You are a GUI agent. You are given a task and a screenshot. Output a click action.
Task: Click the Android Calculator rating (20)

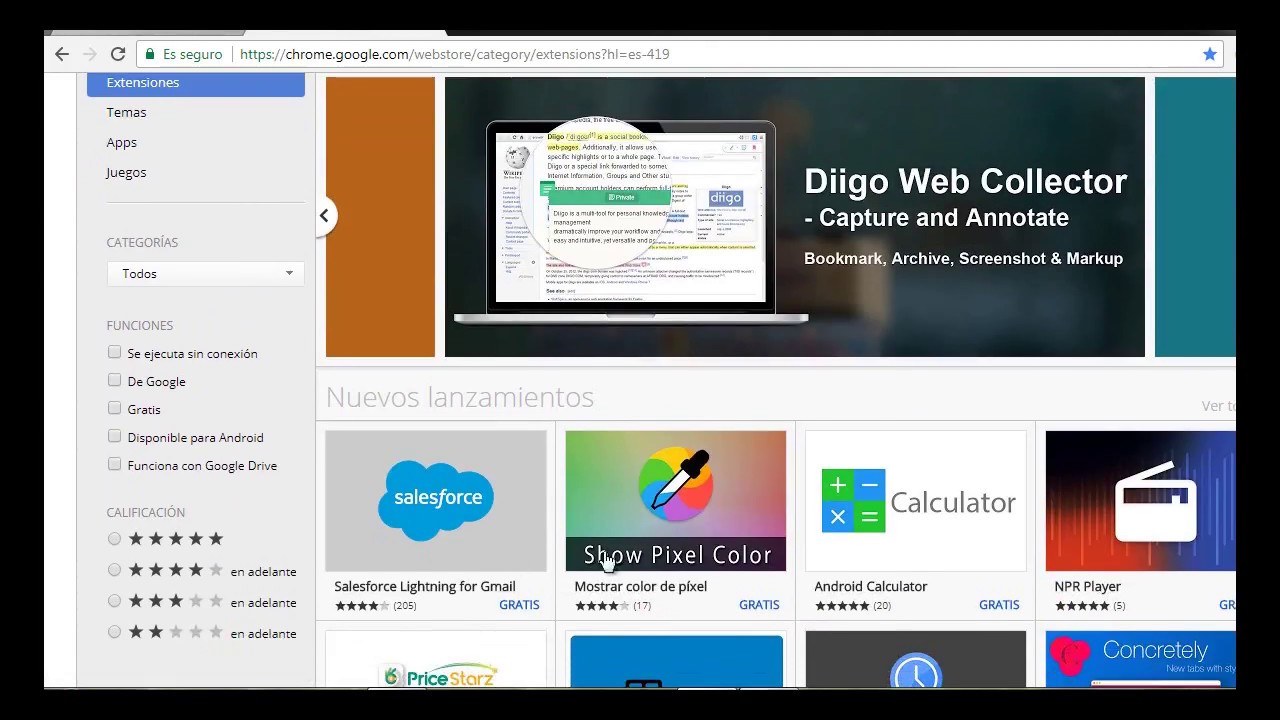(853, 606)
